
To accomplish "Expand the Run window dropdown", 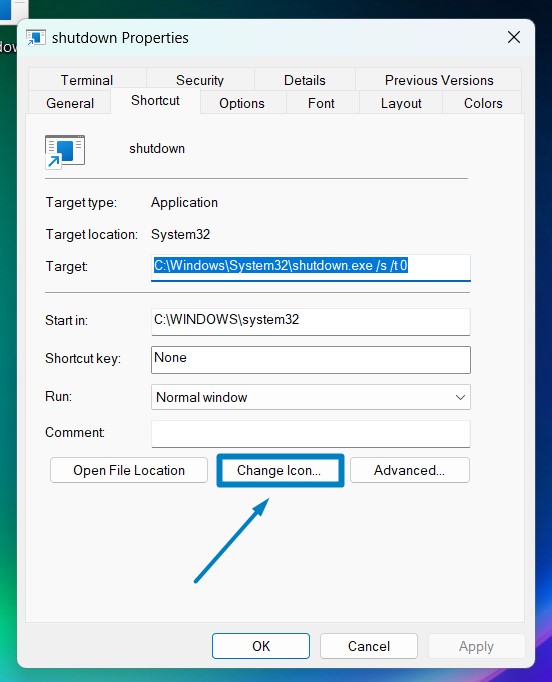I will 311,397.
